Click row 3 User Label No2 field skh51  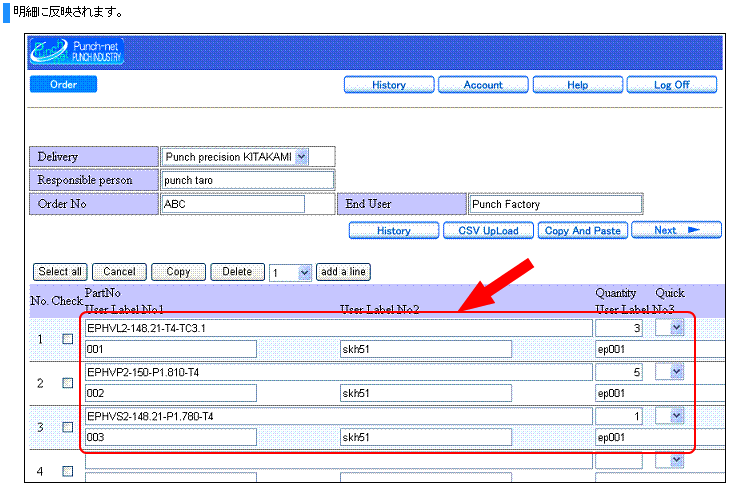(426, 437)
